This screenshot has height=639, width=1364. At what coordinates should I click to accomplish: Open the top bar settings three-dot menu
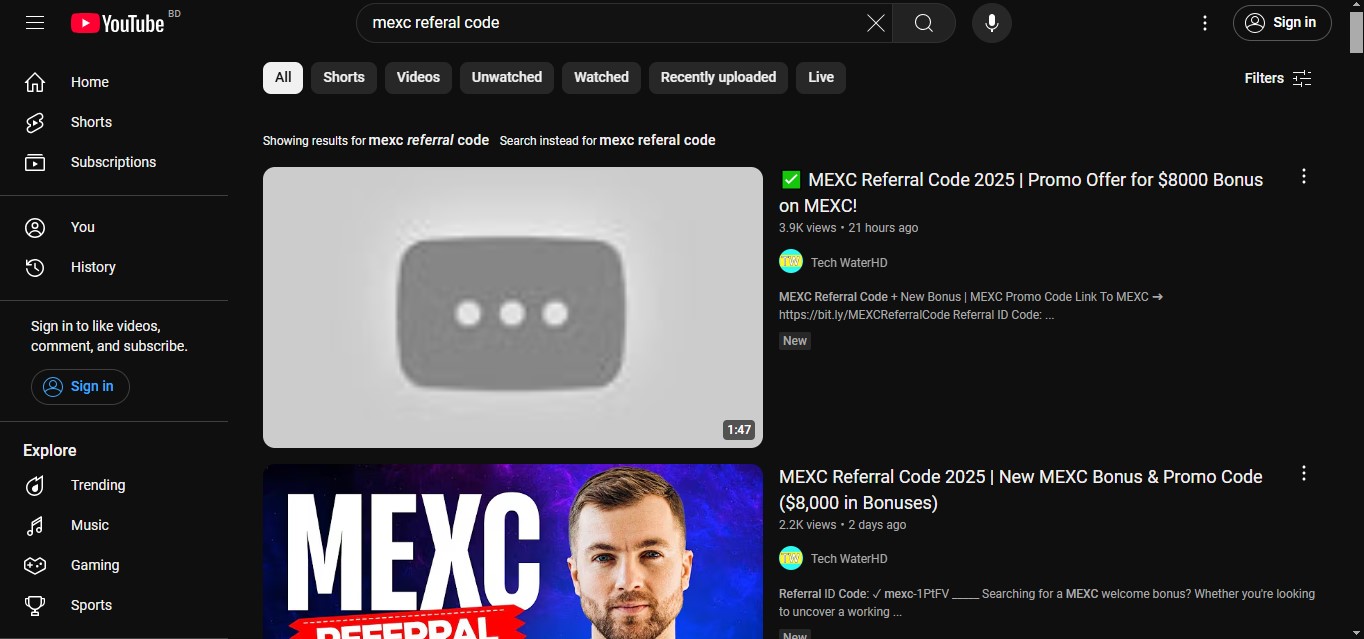click(1205, 23)
